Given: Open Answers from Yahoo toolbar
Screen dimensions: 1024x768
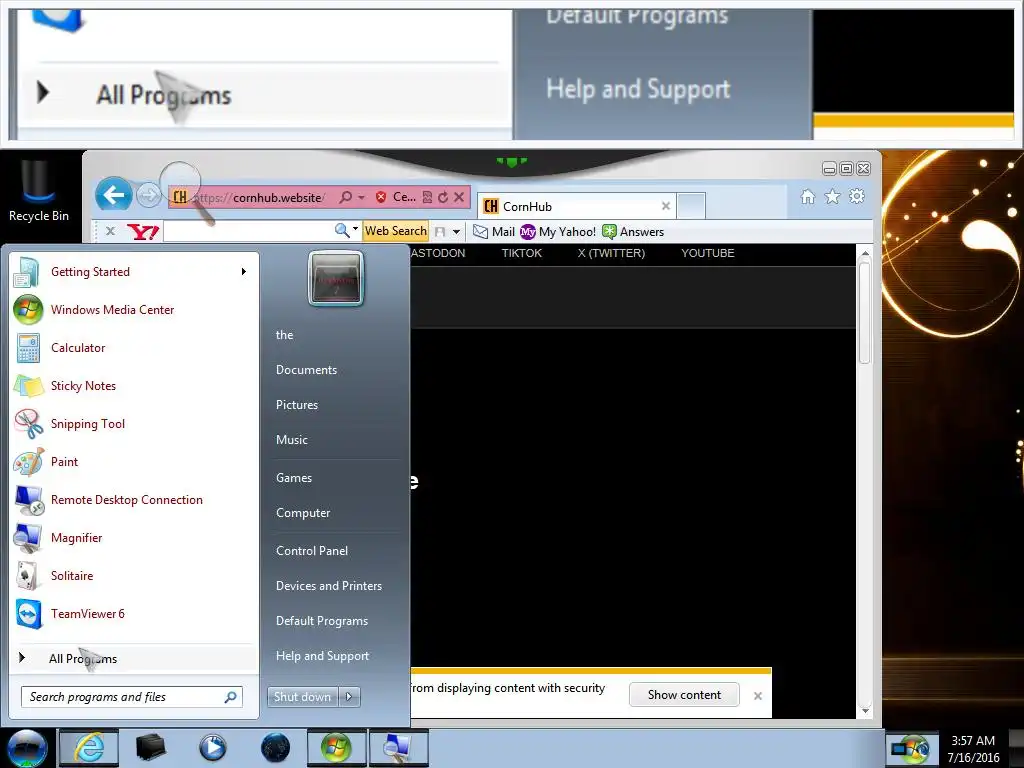Looking at the screenshot, I should (x=633, y=232).
